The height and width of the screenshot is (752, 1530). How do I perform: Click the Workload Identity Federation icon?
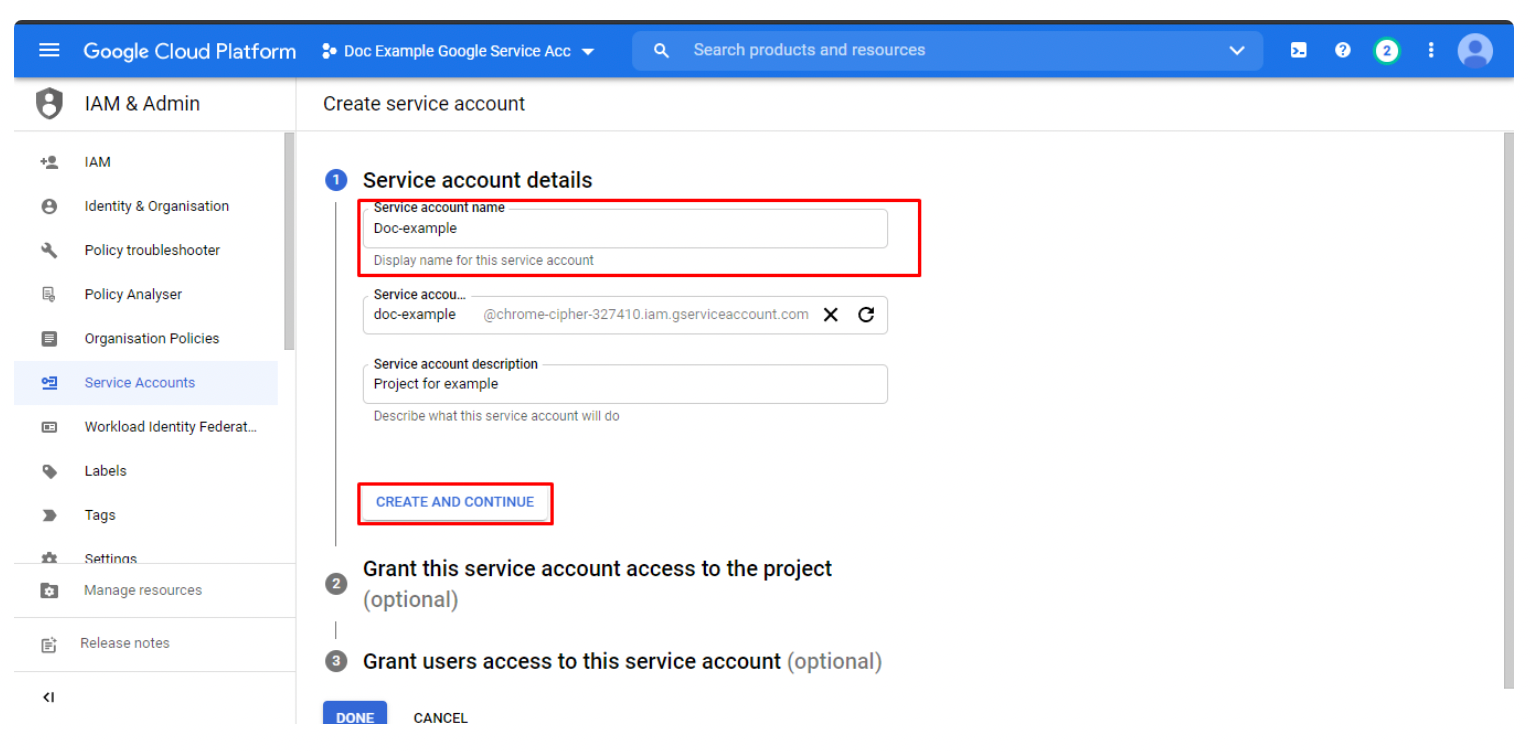pos(49,427)
